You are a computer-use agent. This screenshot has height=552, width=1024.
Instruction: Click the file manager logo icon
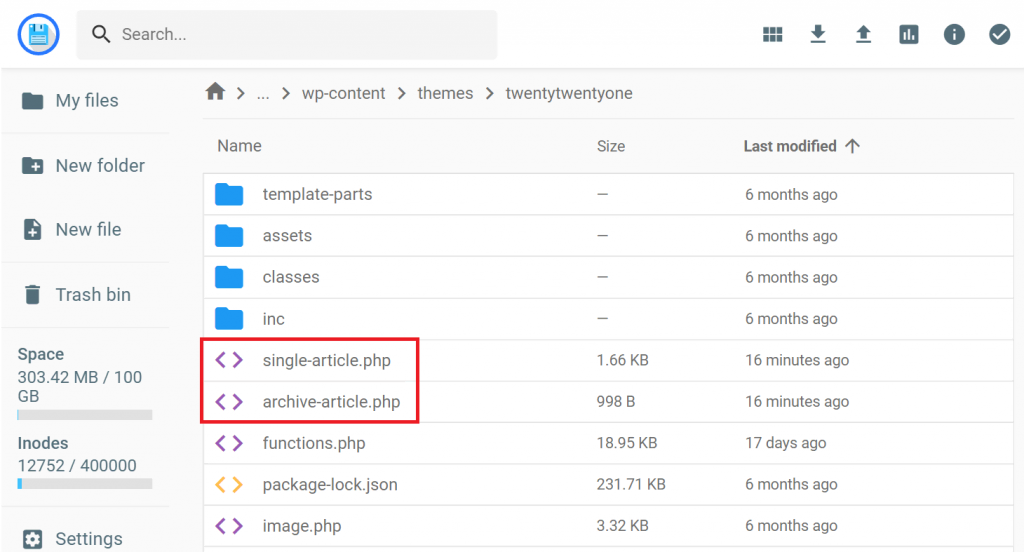pyautogui.click(x=38, y=35)
